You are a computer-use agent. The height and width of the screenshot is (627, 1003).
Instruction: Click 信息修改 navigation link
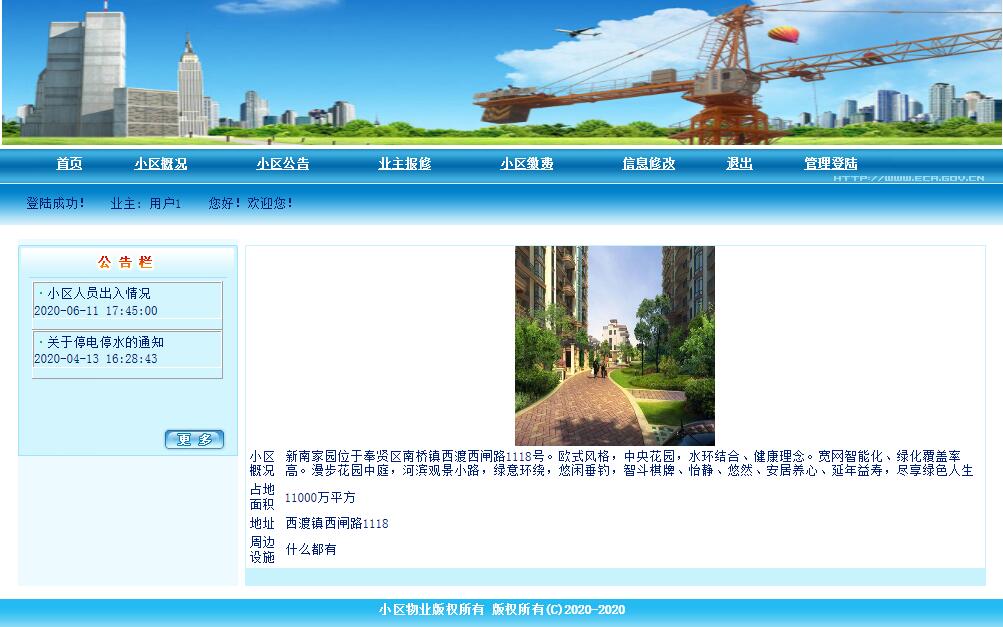point(649,164)
